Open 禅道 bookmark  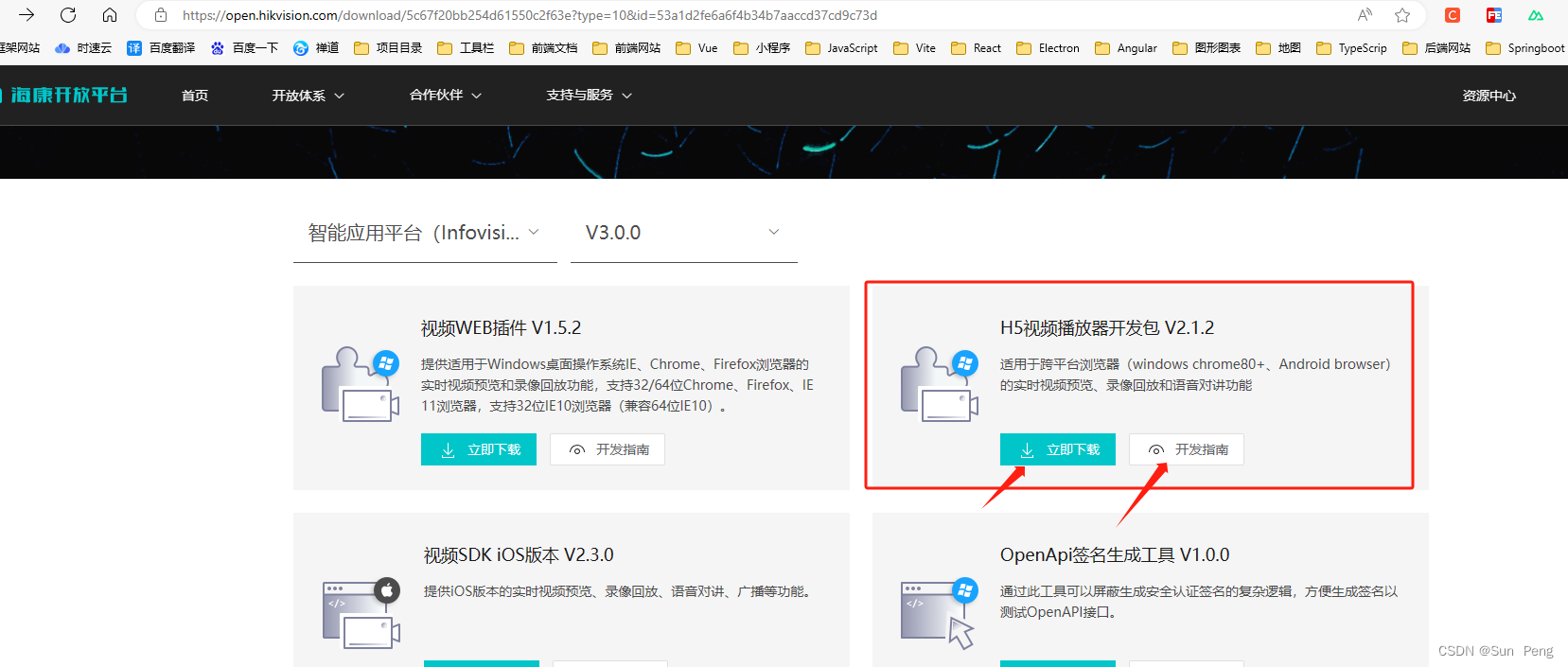click(316, 48)
